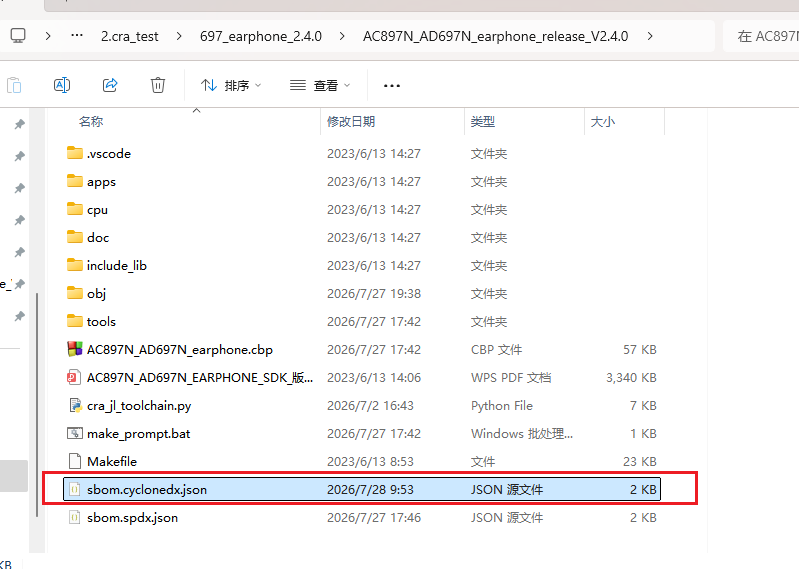The image size is (799, 569).
Task: Select the file name sbom.spdx.json
Action: coord(132,518)
